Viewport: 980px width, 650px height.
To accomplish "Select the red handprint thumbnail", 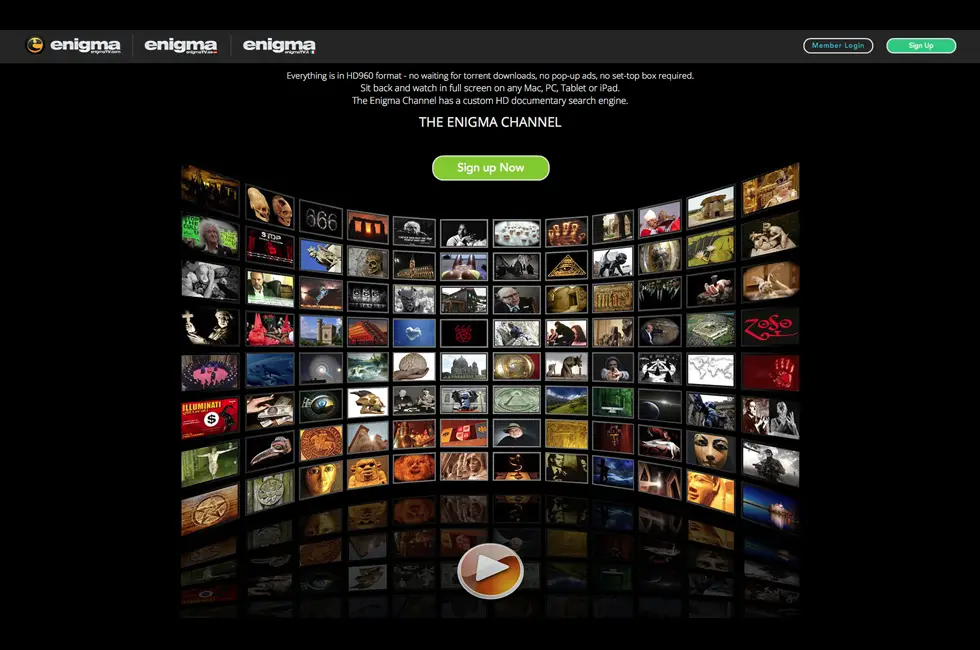I will (770, 372).
